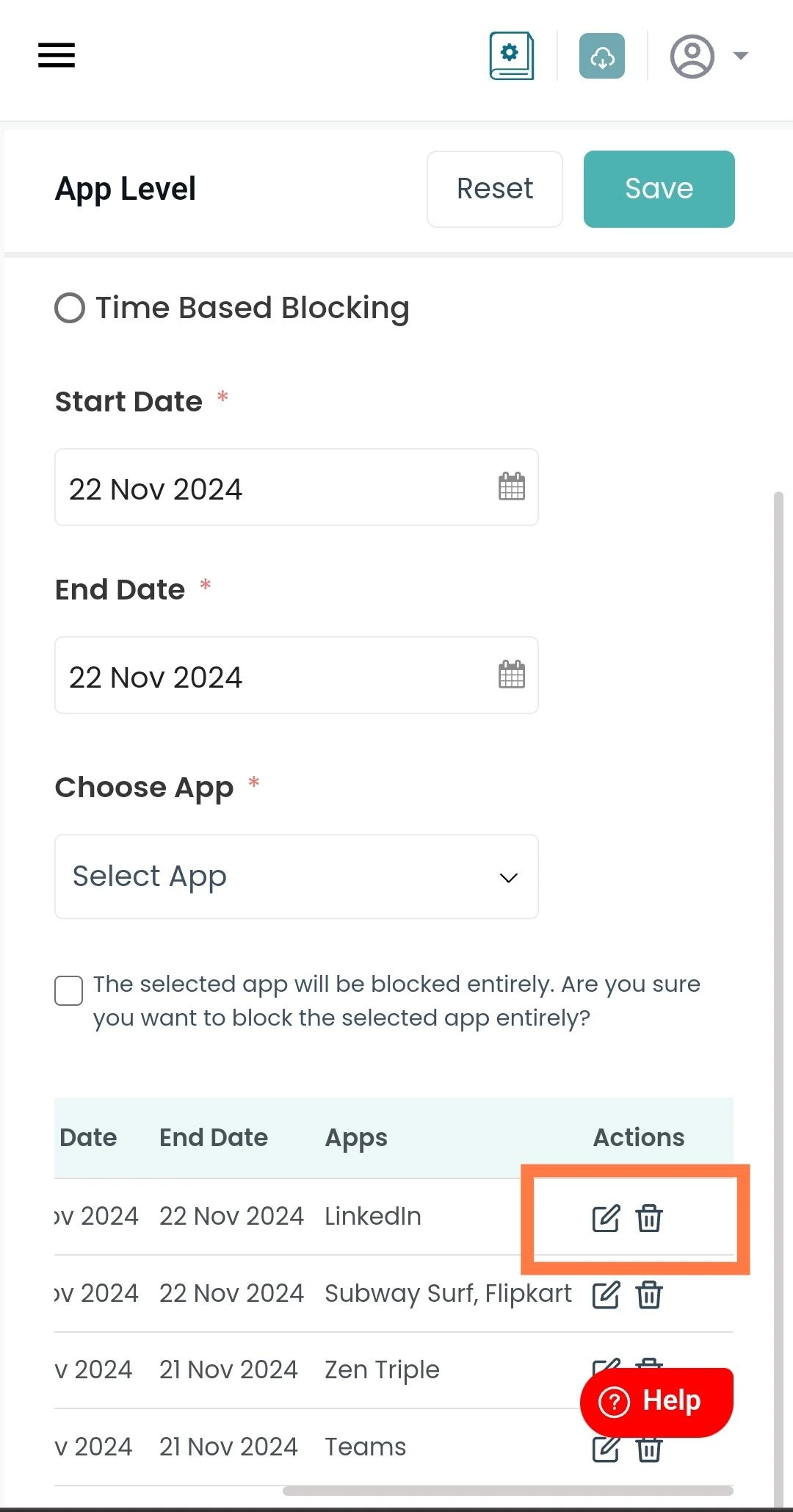Open the red Help button
This screenshot has height=1512, width=793.
(x=656, y=1402)
